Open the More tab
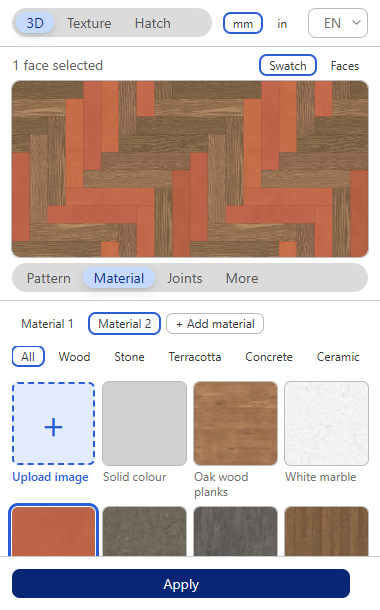380x610 pixels. tap(242, 278)
